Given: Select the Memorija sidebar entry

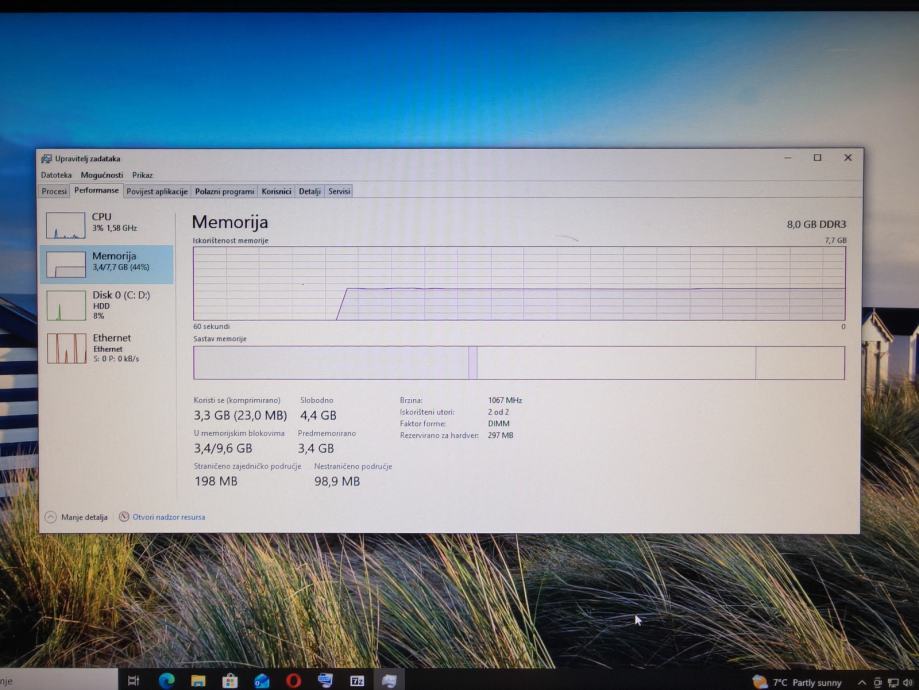Looking at the screenshot, I should pyautogui.click(x=107, y=264).
